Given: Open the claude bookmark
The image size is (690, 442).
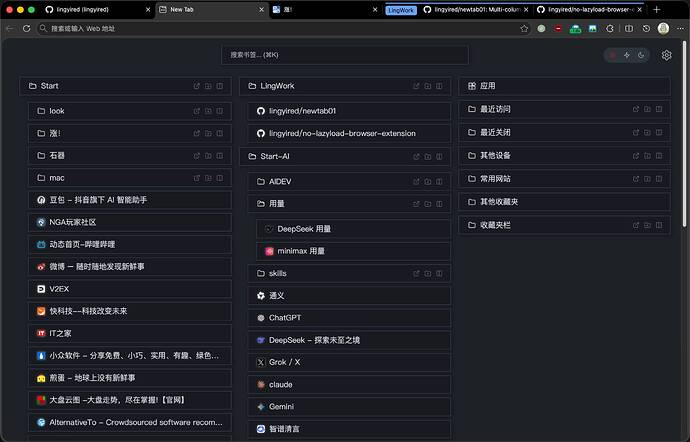Looking at the screenshot, I should pyautogui.click(x=349, y=385).
